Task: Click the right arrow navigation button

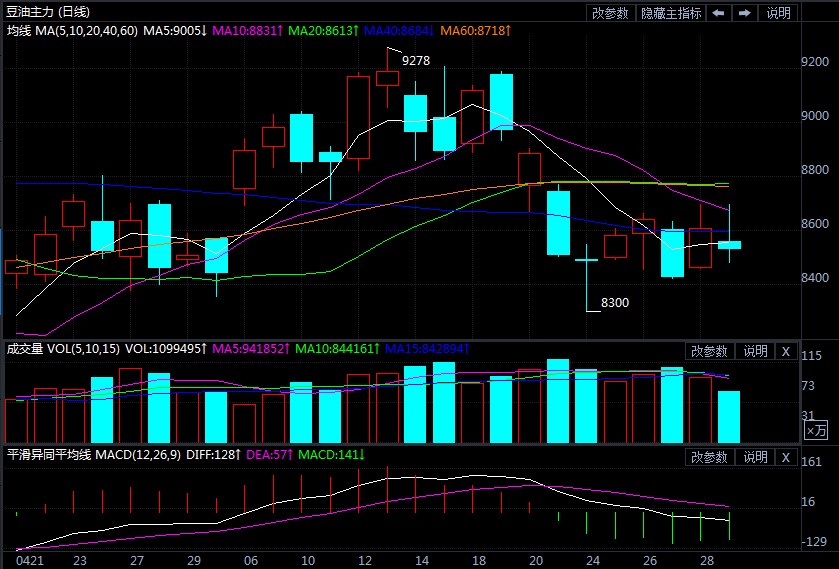Action: click(x=743, y=13)
